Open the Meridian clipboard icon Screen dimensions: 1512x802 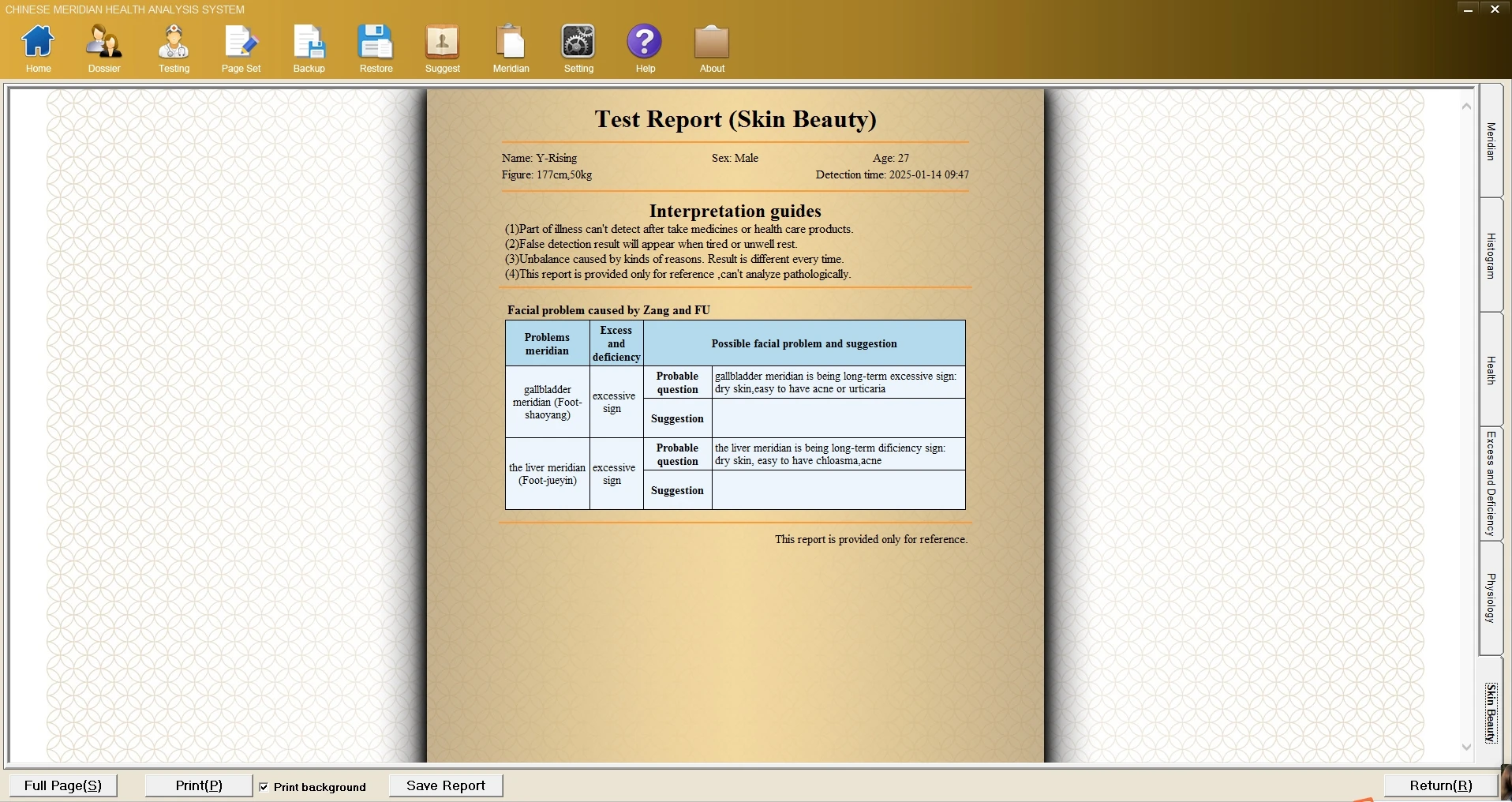click(x=511, y=43)
